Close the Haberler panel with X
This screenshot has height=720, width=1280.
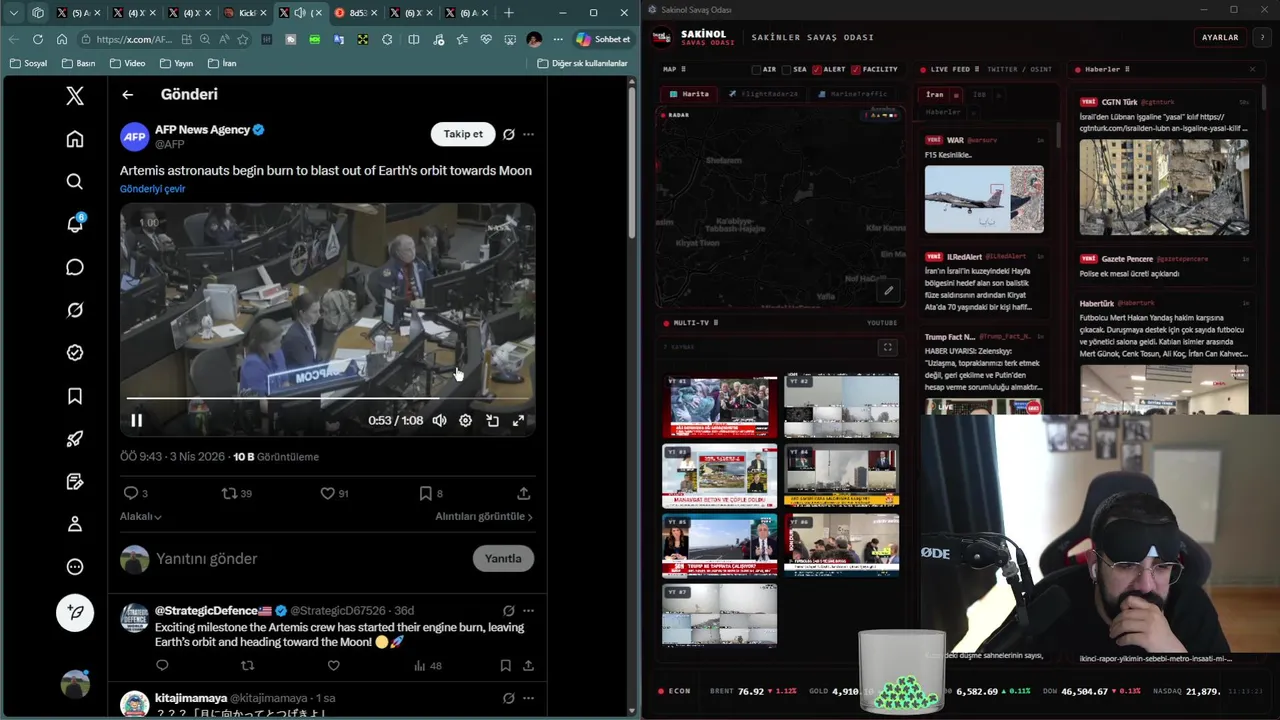pyautogui.click(x=1252, y=70)
